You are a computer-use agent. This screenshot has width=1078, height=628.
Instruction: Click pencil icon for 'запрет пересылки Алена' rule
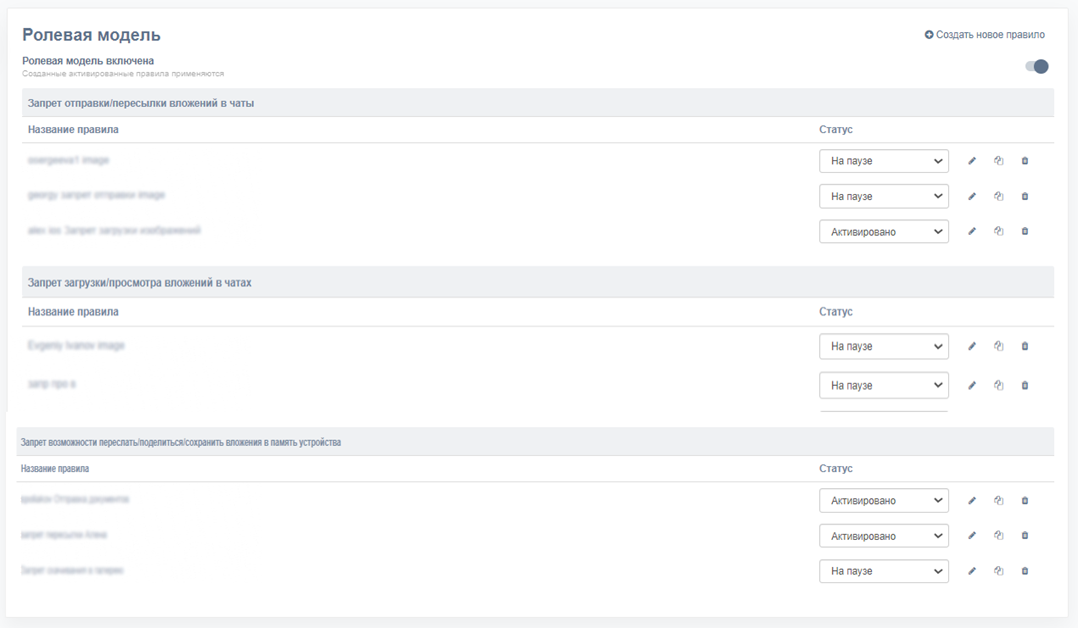tap(972, 536)
